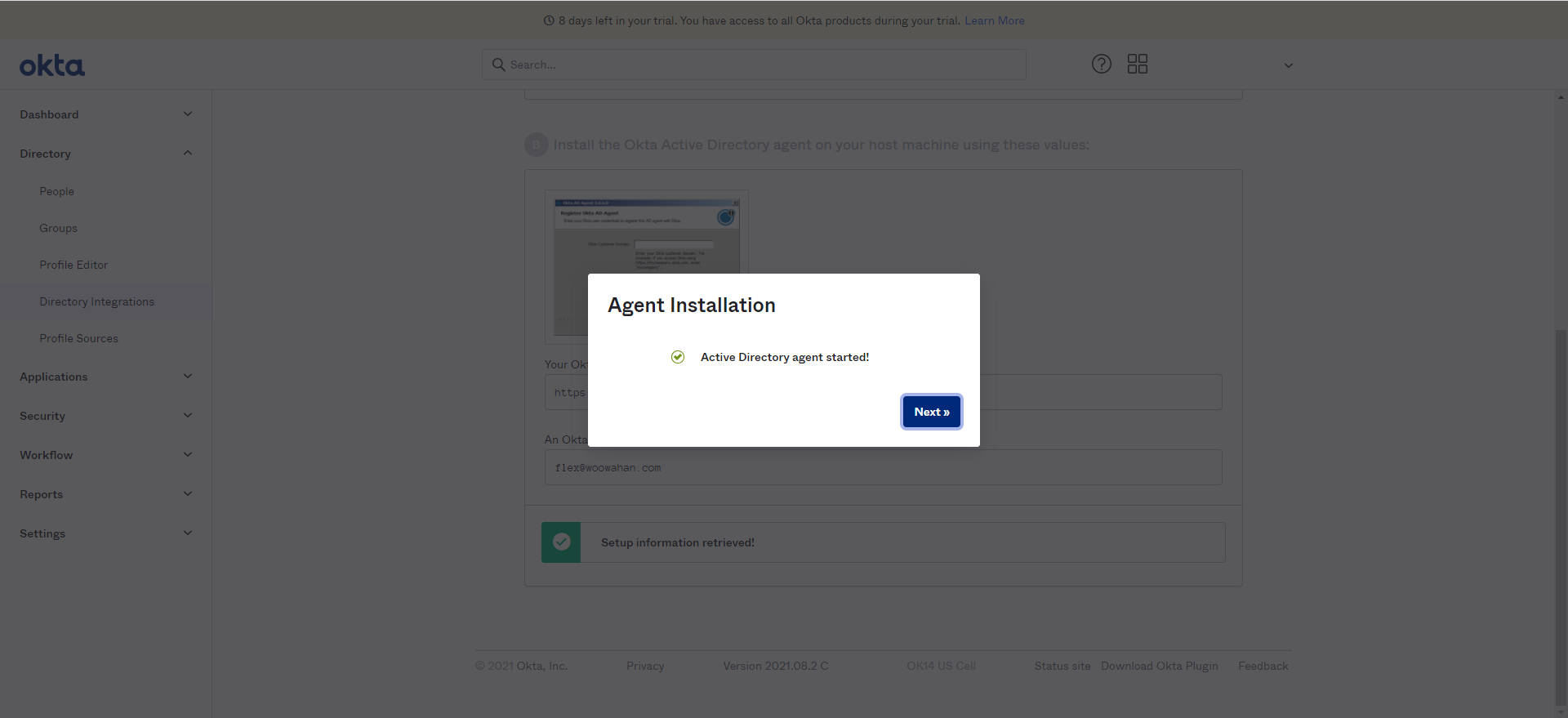Go to People in the sidebar
Viewport: 1568px width, 718px height.
[x=56, y=191]
